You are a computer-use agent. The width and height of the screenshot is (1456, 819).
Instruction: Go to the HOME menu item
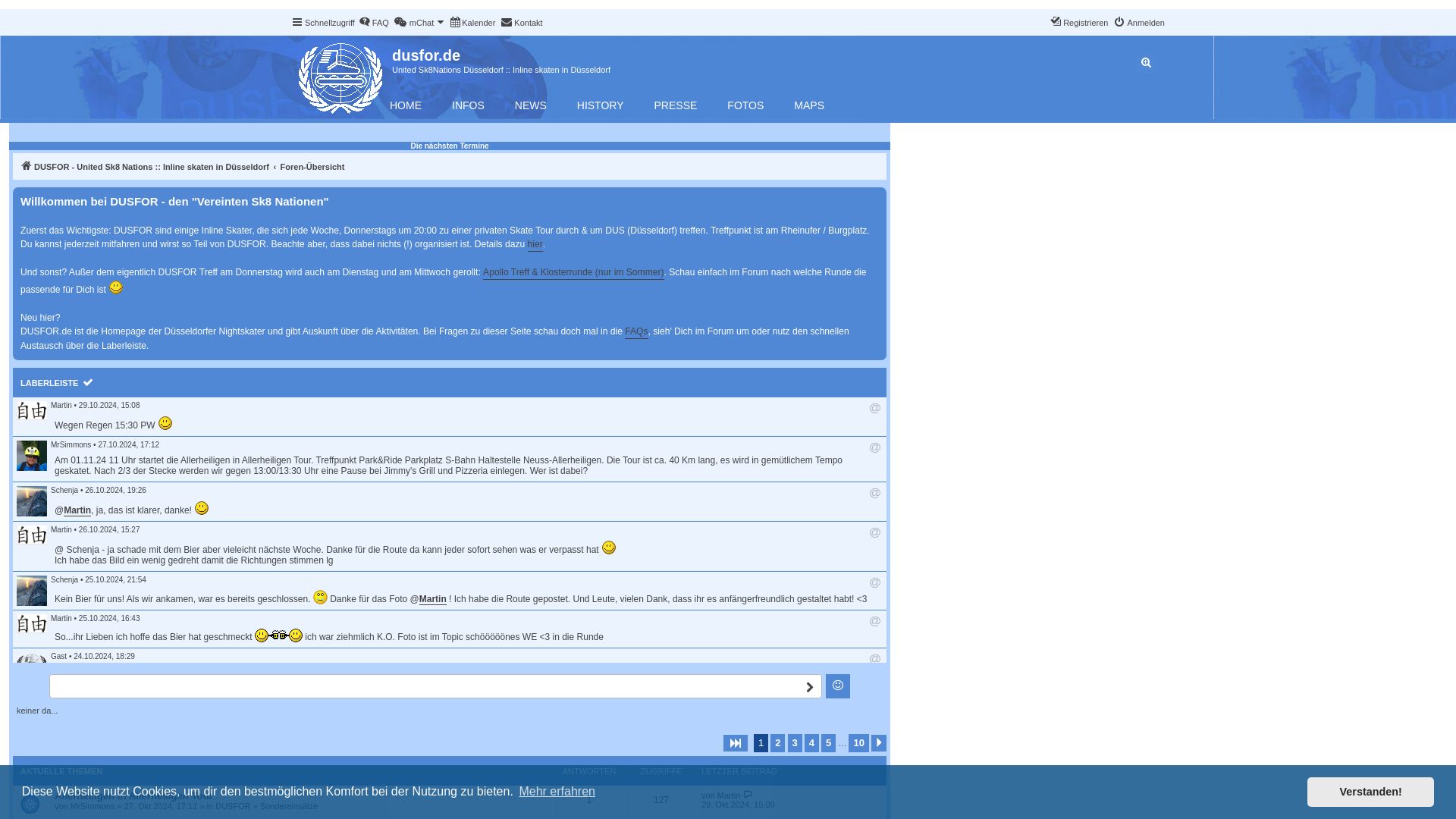point(406,105)
